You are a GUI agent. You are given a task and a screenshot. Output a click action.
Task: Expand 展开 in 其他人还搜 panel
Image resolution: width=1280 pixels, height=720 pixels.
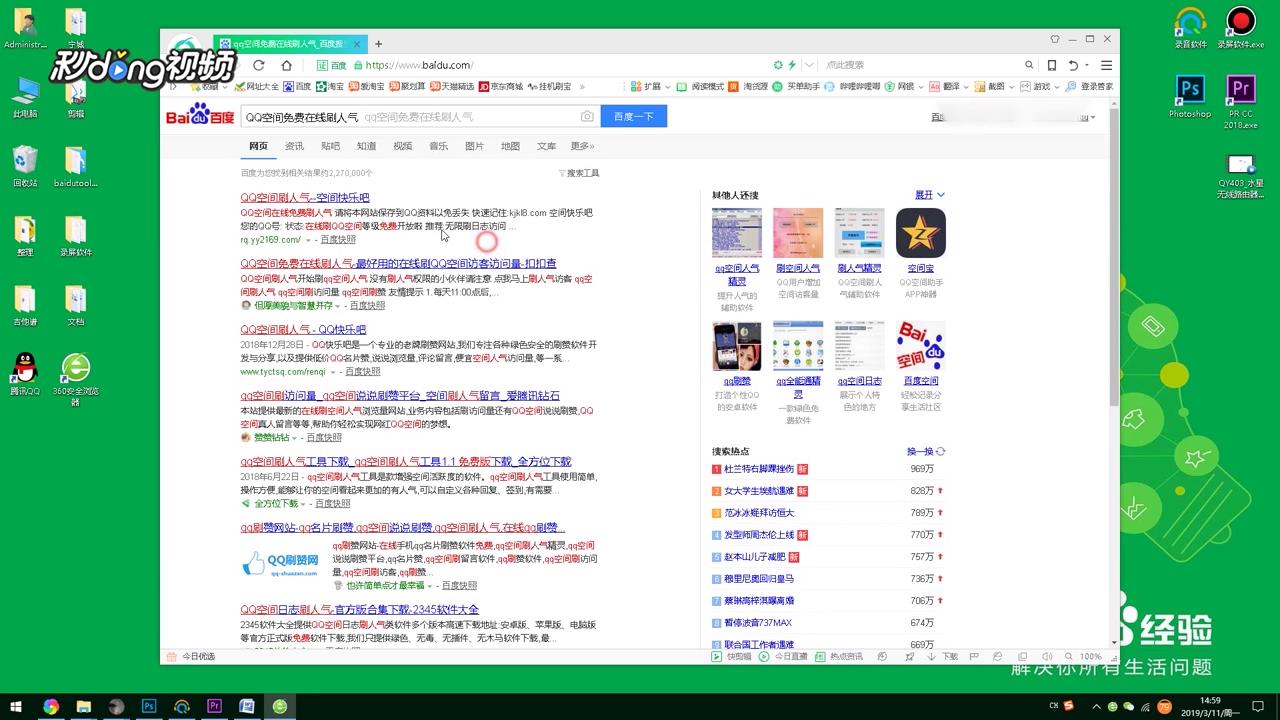[x=929, y=195]
